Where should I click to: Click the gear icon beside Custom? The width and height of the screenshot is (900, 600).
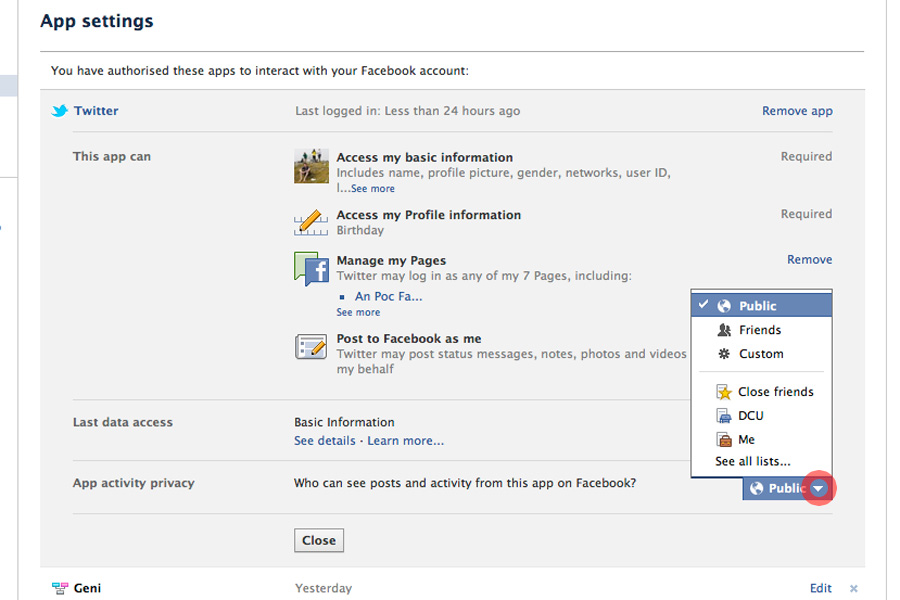[725, 354]
